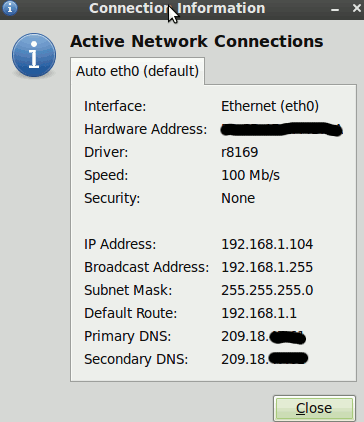Click the Secondary DNS: label
364x422 pixels.
(136, 359)
